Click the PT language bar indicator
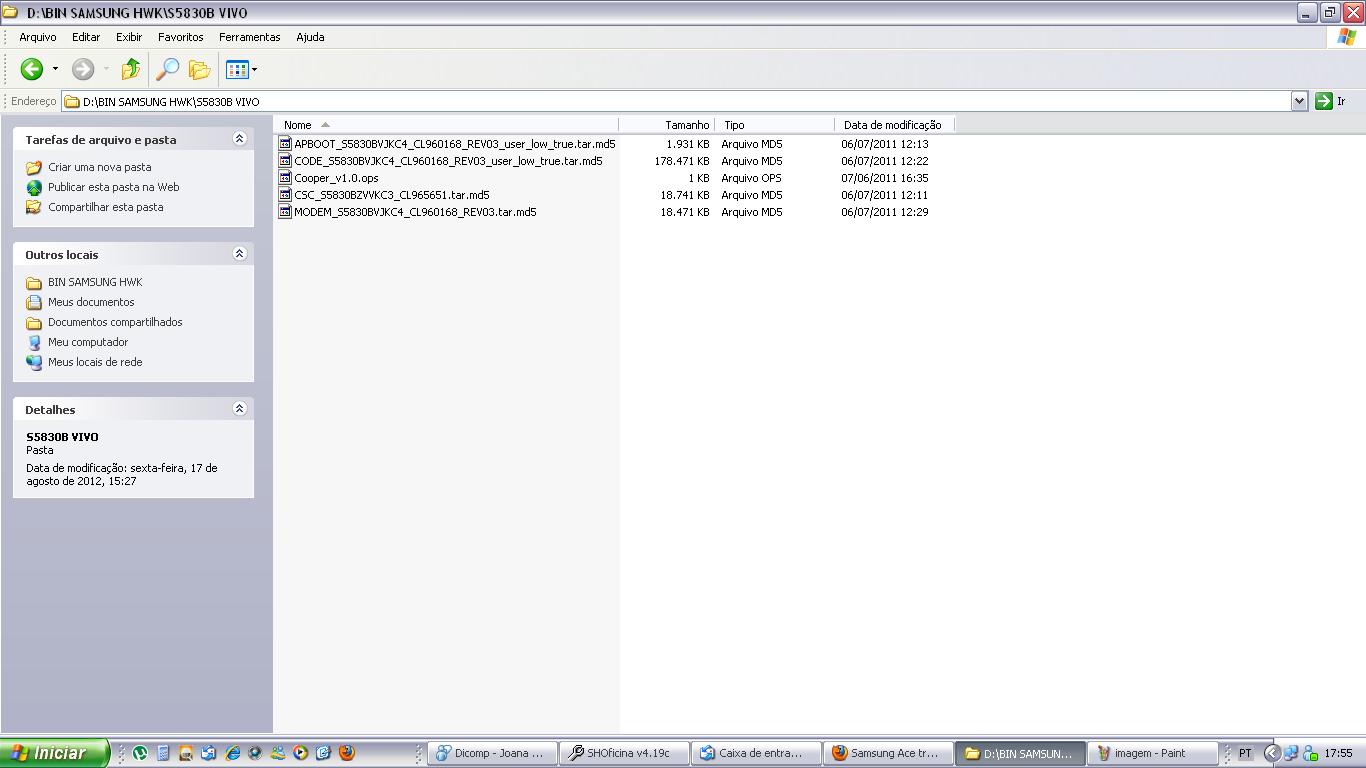Image resolution: width=1366 pixels, height=768 pixels. click(x=1245, y=753)
